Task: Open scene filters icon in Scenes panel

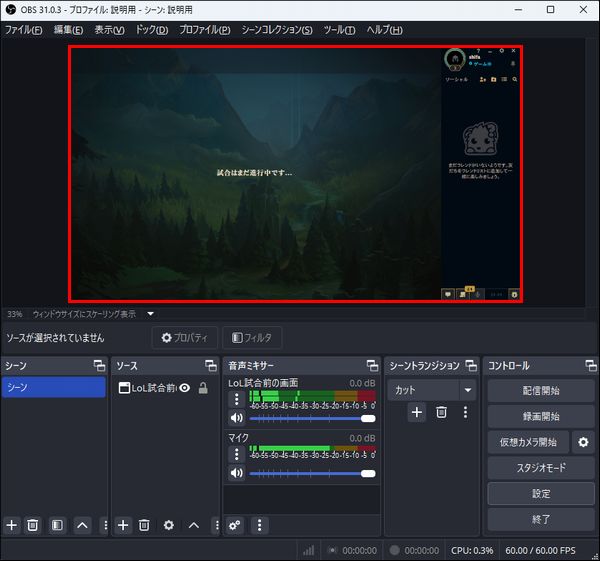Action: coord(57,525)
